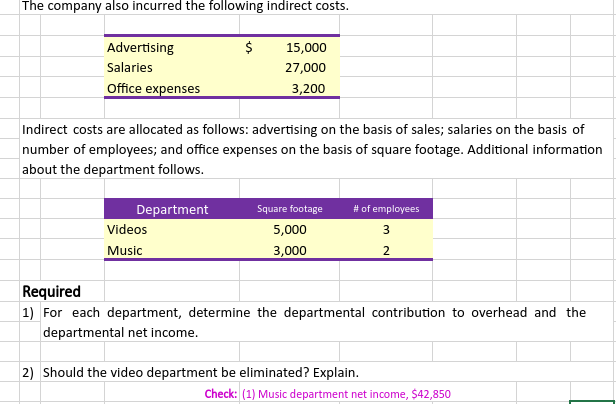Image resolution: width=616 pixels, height=404 pixels.
Task: Click the pink 'Check:' label
Action: coord(221,393)
